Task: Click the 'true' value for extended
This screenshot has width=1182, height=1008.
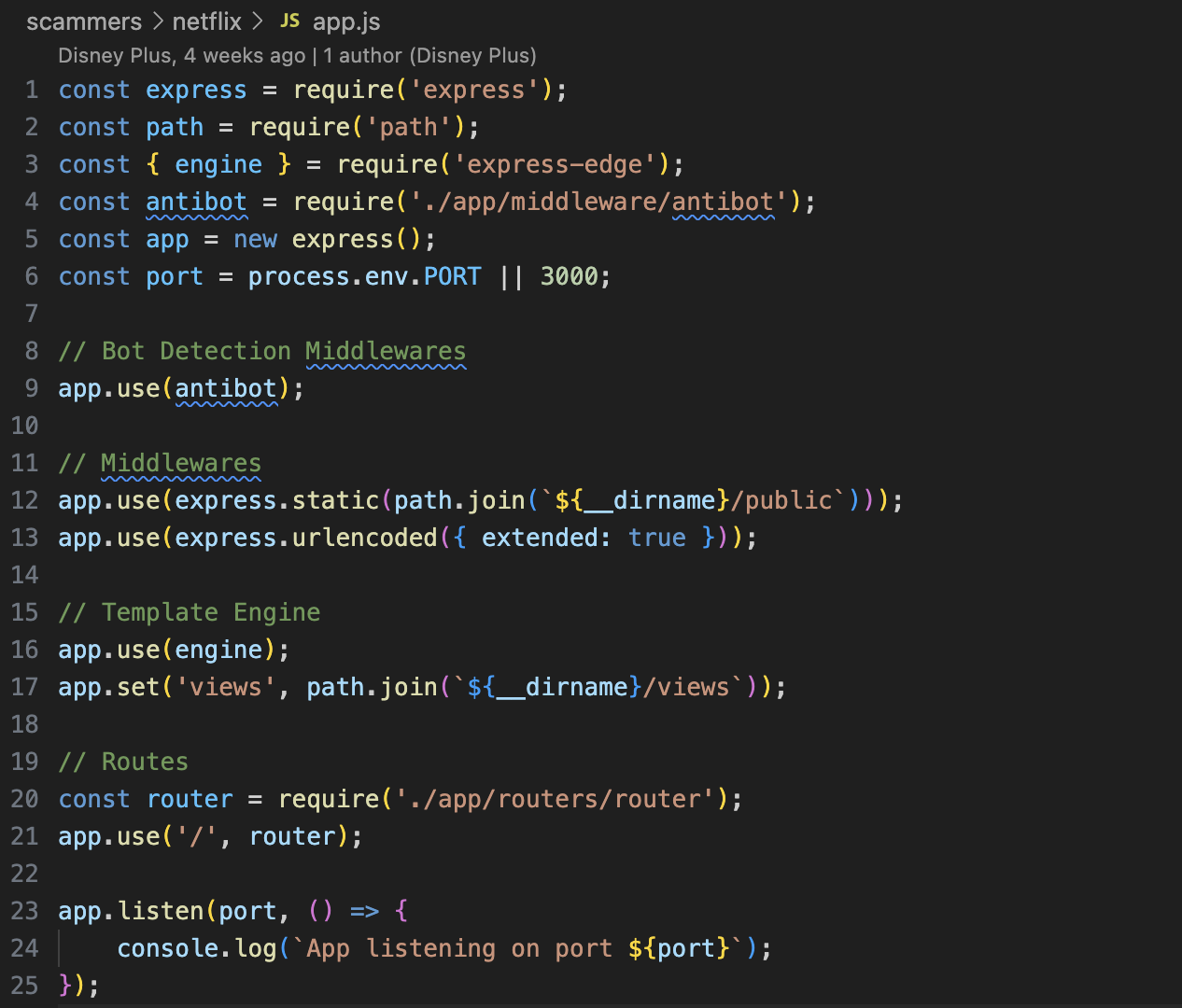Action: tap(656, 538)
